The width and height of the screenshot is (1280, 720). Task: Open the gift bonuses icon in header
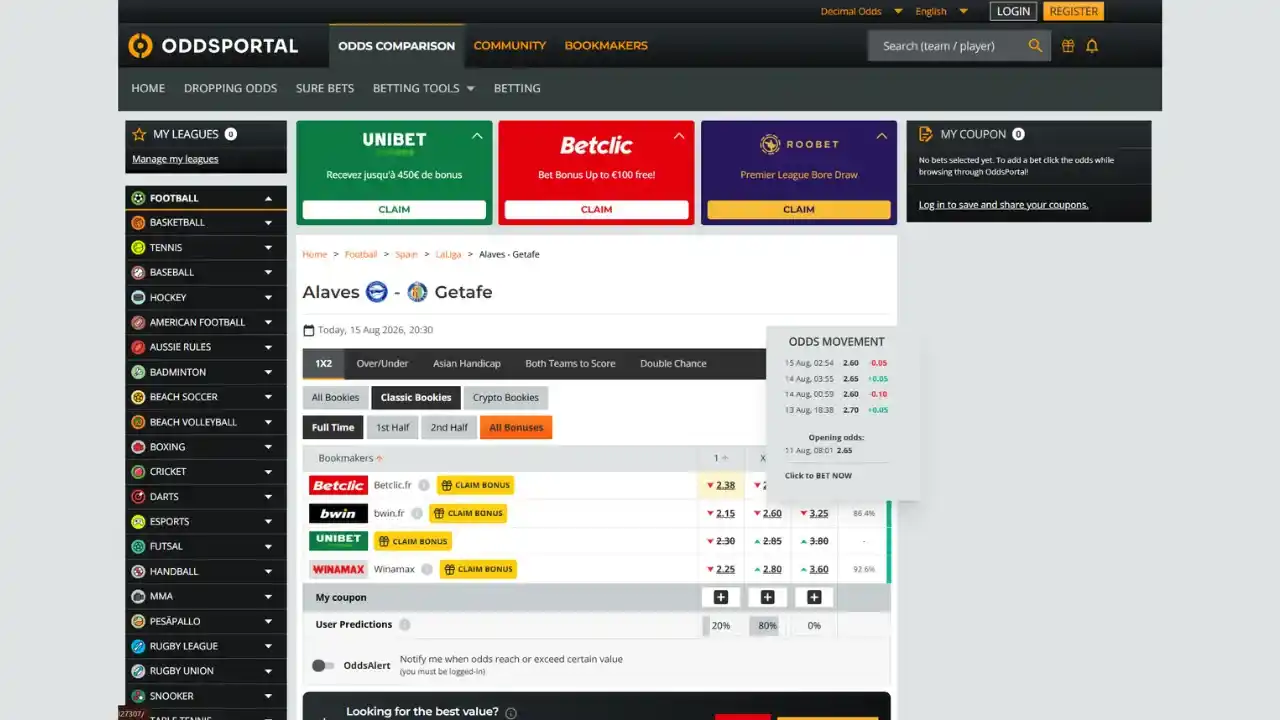[1068, 46]
